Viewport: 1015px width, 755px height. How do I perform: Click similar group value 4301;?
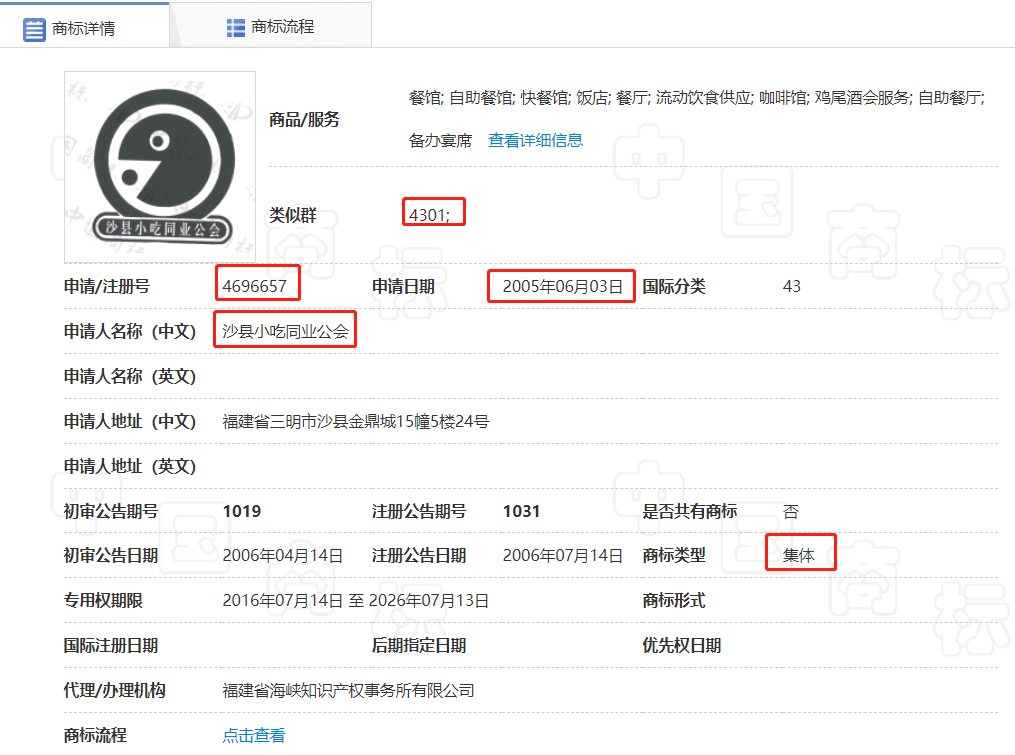pyautogui.click(x=429, y=215)
